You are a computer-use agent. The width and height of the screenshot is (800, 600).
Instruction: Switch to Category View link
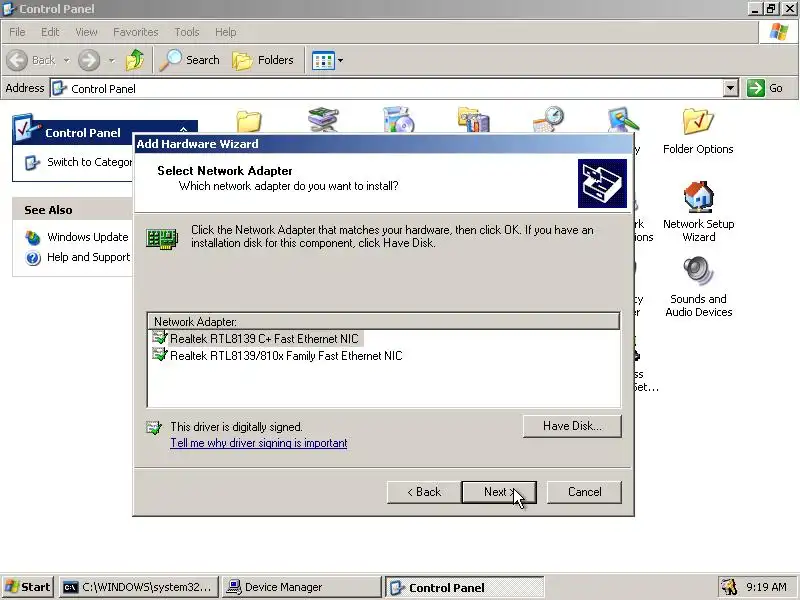[x=90, y=162]
